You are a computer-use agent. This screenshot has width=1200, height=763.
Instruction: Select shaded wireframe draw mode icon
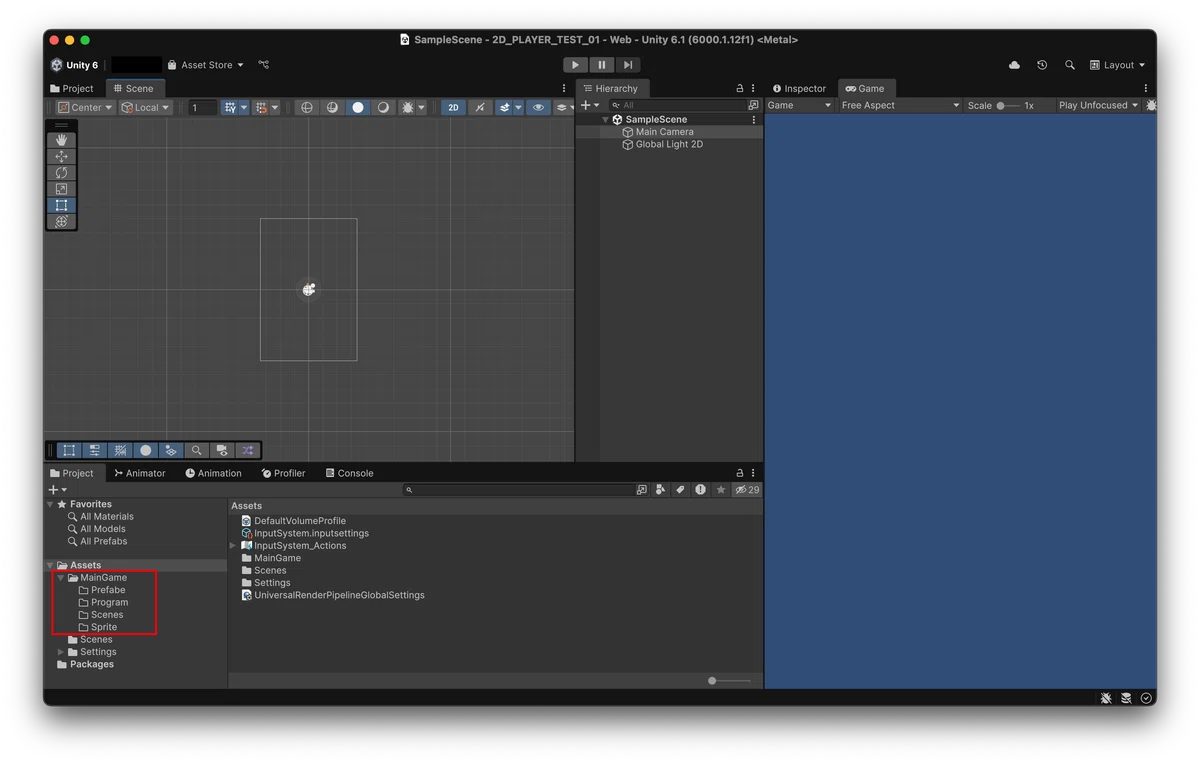(x=332, y=107)
